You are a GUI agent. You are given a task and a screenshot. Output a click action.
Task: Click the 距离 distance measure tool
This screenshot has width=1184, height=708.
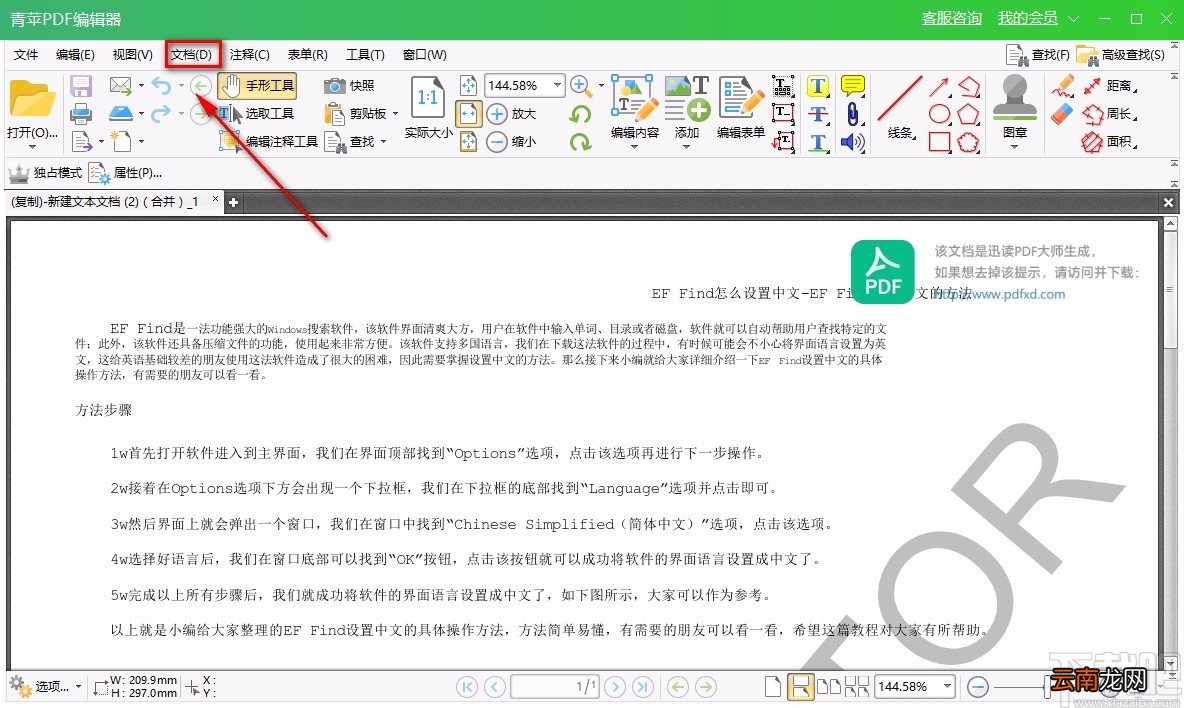pos(1109,85)
